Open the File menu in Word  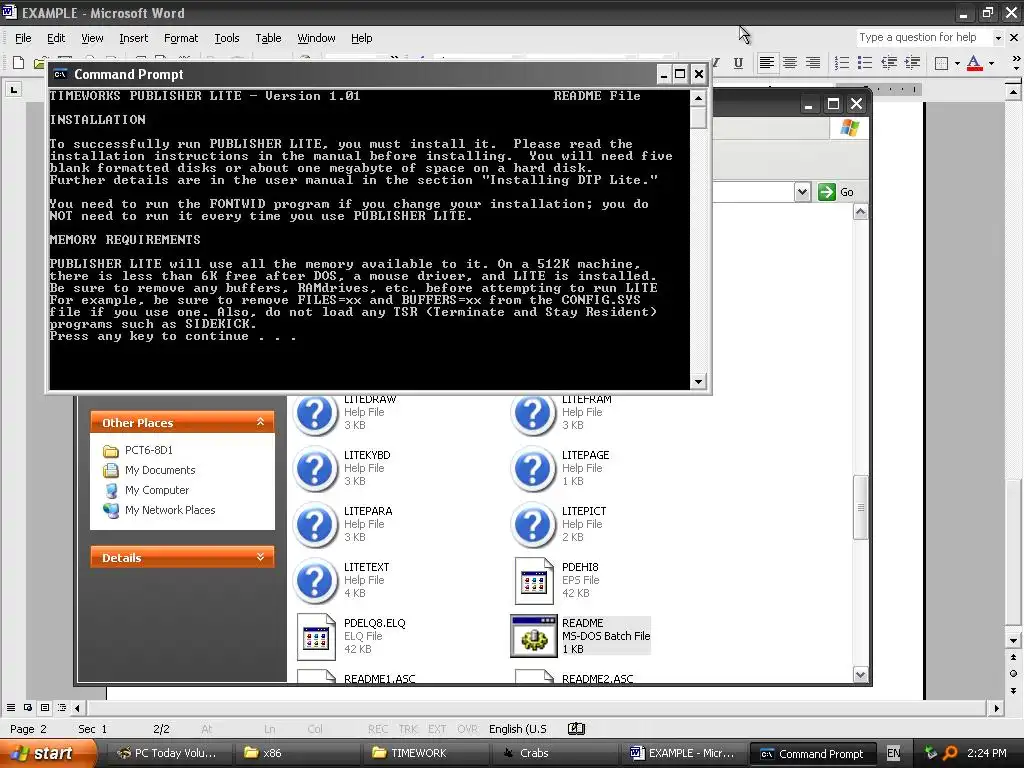pyautogui.click(x=23, y=38)
